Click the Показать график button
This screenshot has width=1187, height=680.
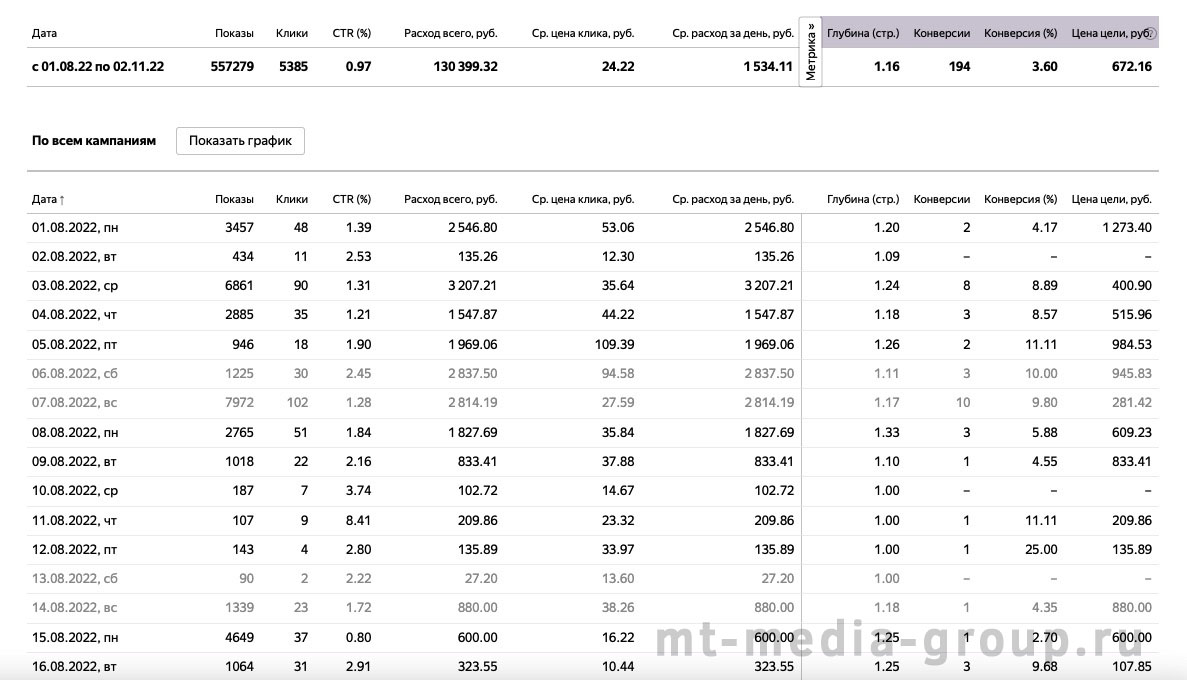pos(240,141)
